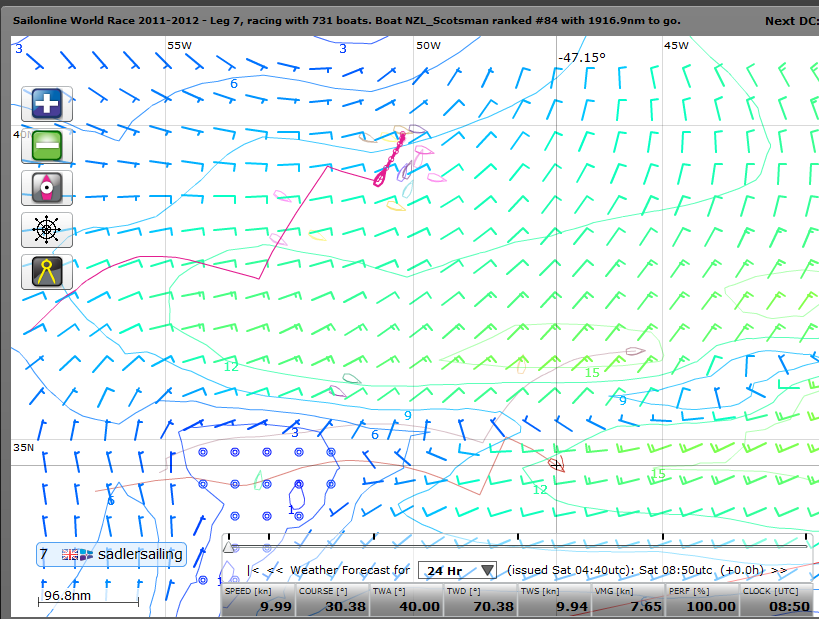
Task: Click the PERF 100.00 readout
Action: (x=703, y=600)
